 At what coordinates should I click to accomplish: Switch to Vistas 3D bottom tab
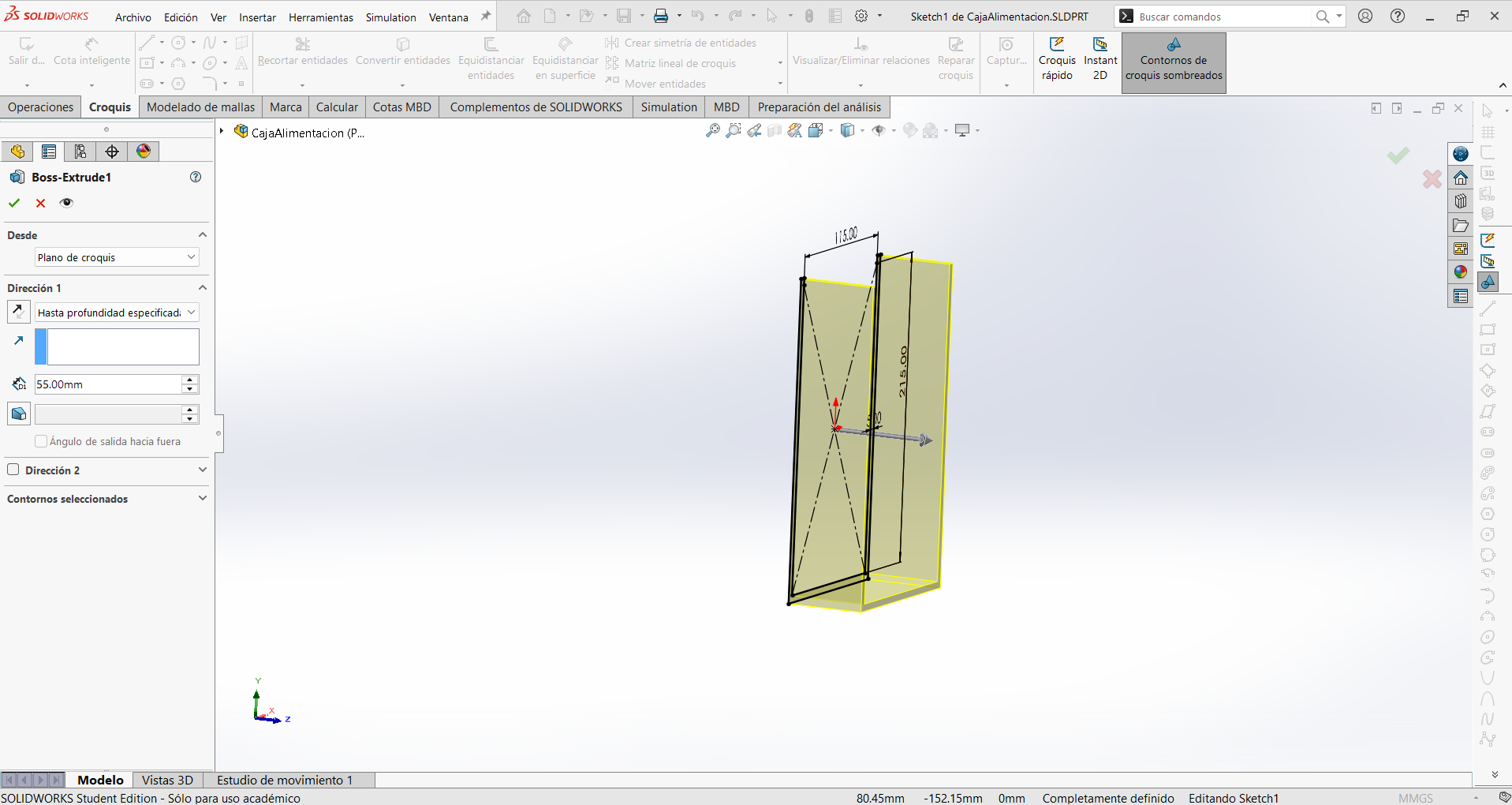tap(167, 780)
